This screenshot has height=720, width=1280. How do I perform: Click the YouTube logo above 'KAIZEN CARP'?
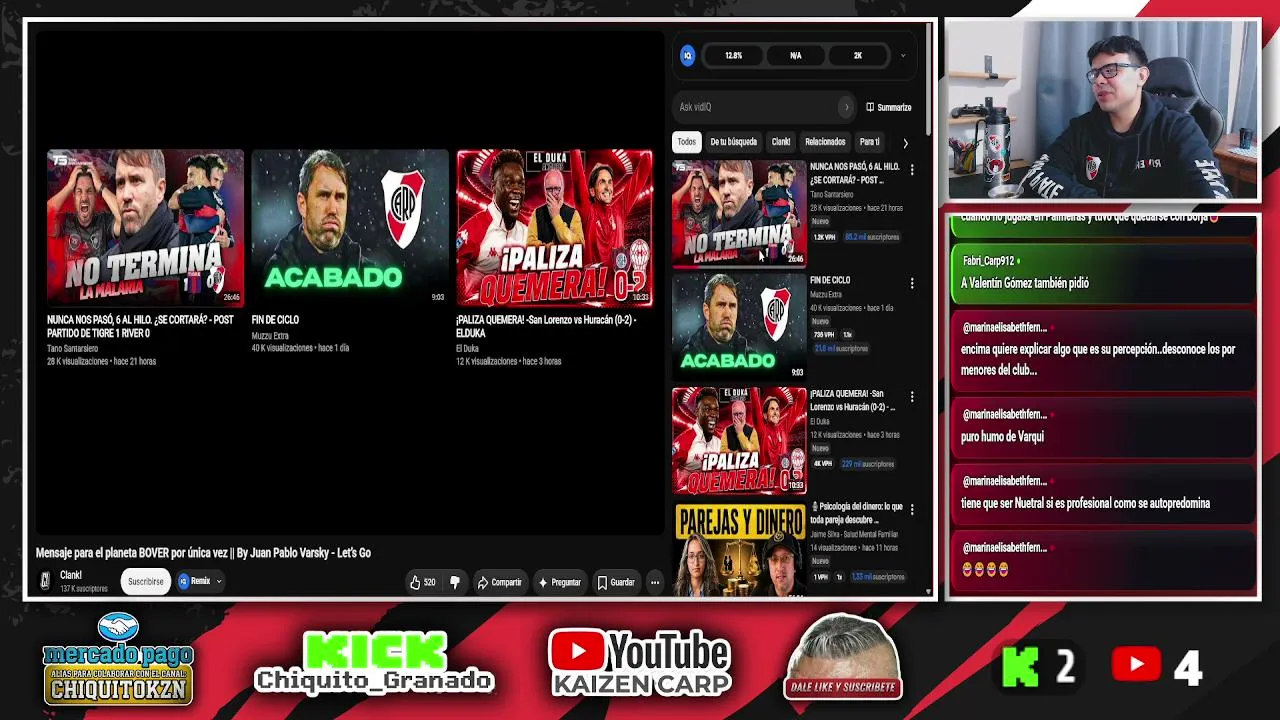coord(640,651)
